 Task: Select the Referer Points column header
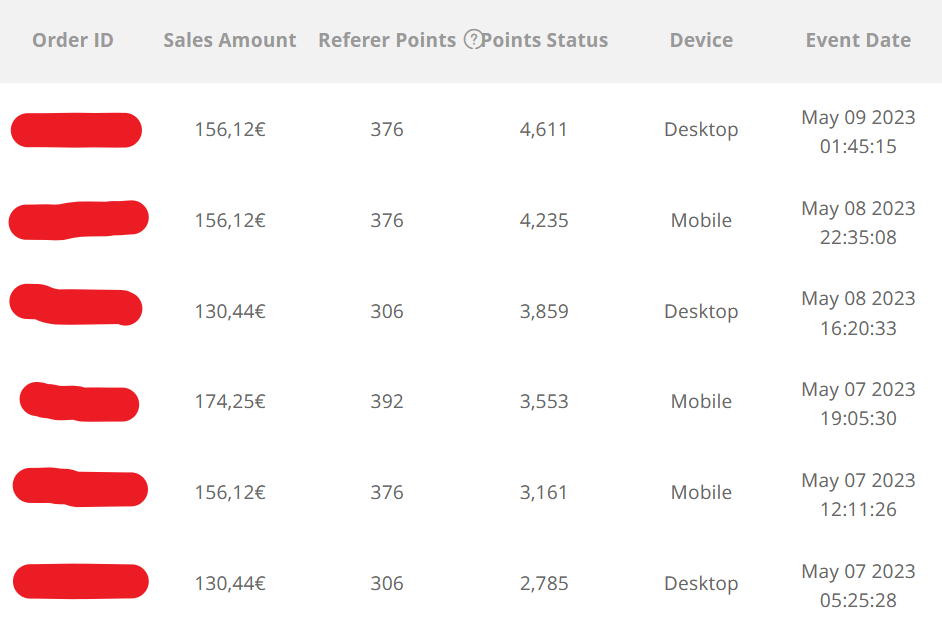(387, 40)
